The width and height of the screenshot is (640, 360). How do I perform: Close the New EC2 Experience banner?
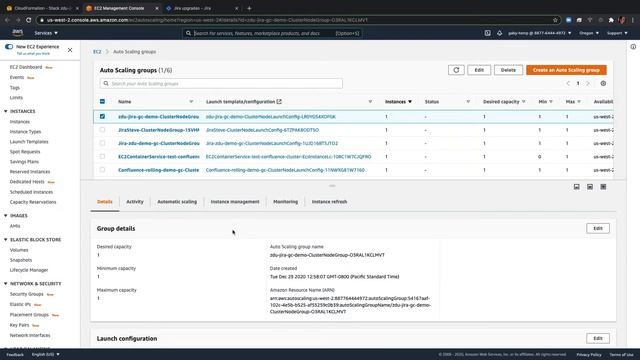coord(70,50)
